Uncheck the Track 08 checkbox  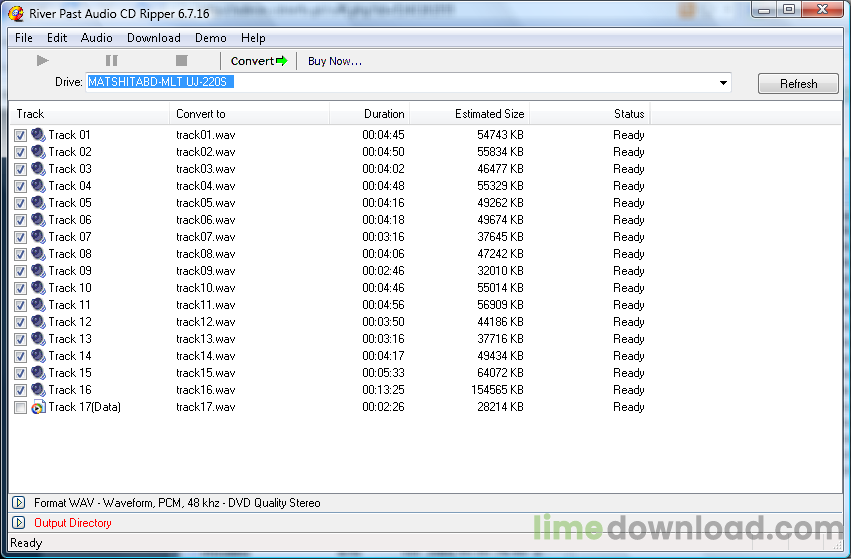click(x=21, y=254)
